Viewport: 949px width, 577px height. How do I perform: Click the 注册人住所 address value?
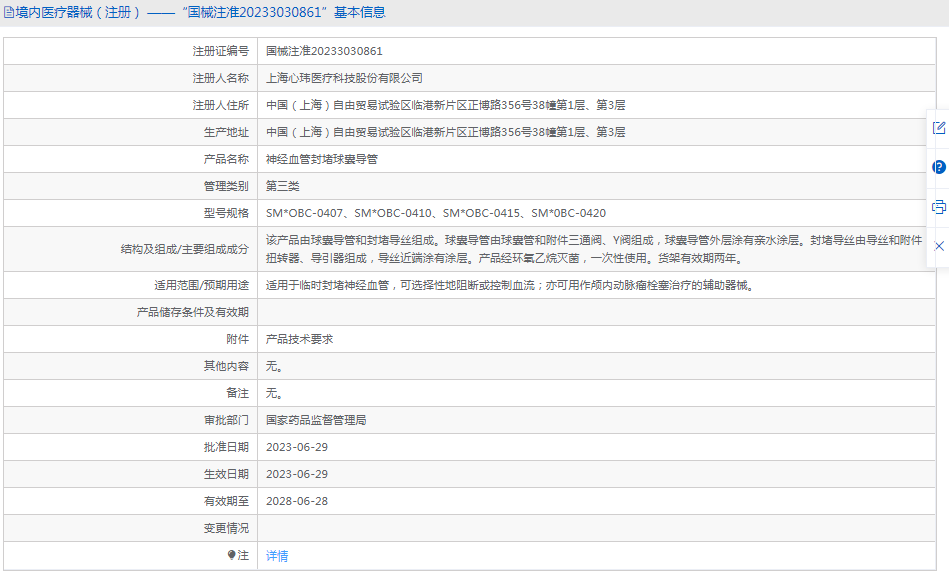click(x=445, y=105)
